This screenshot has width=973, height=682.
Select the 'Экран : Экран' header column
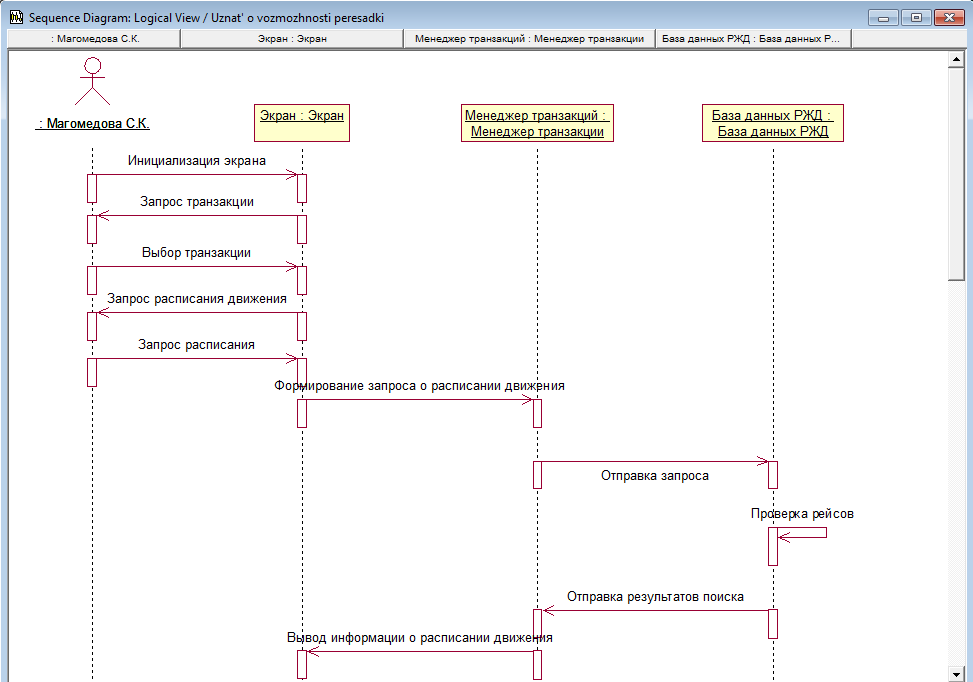292,38
